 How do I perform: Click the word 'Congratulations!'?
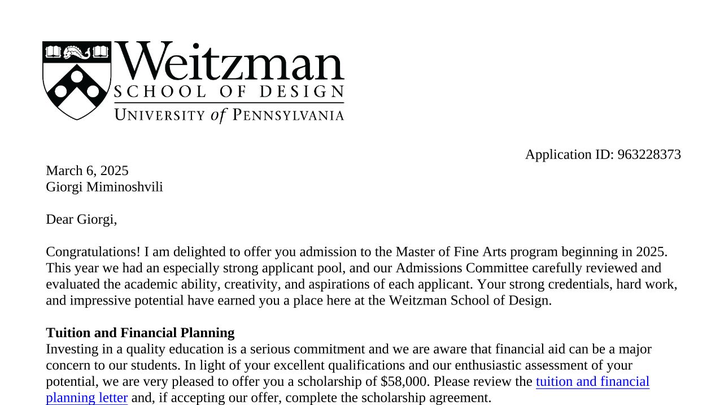point(93,252)
